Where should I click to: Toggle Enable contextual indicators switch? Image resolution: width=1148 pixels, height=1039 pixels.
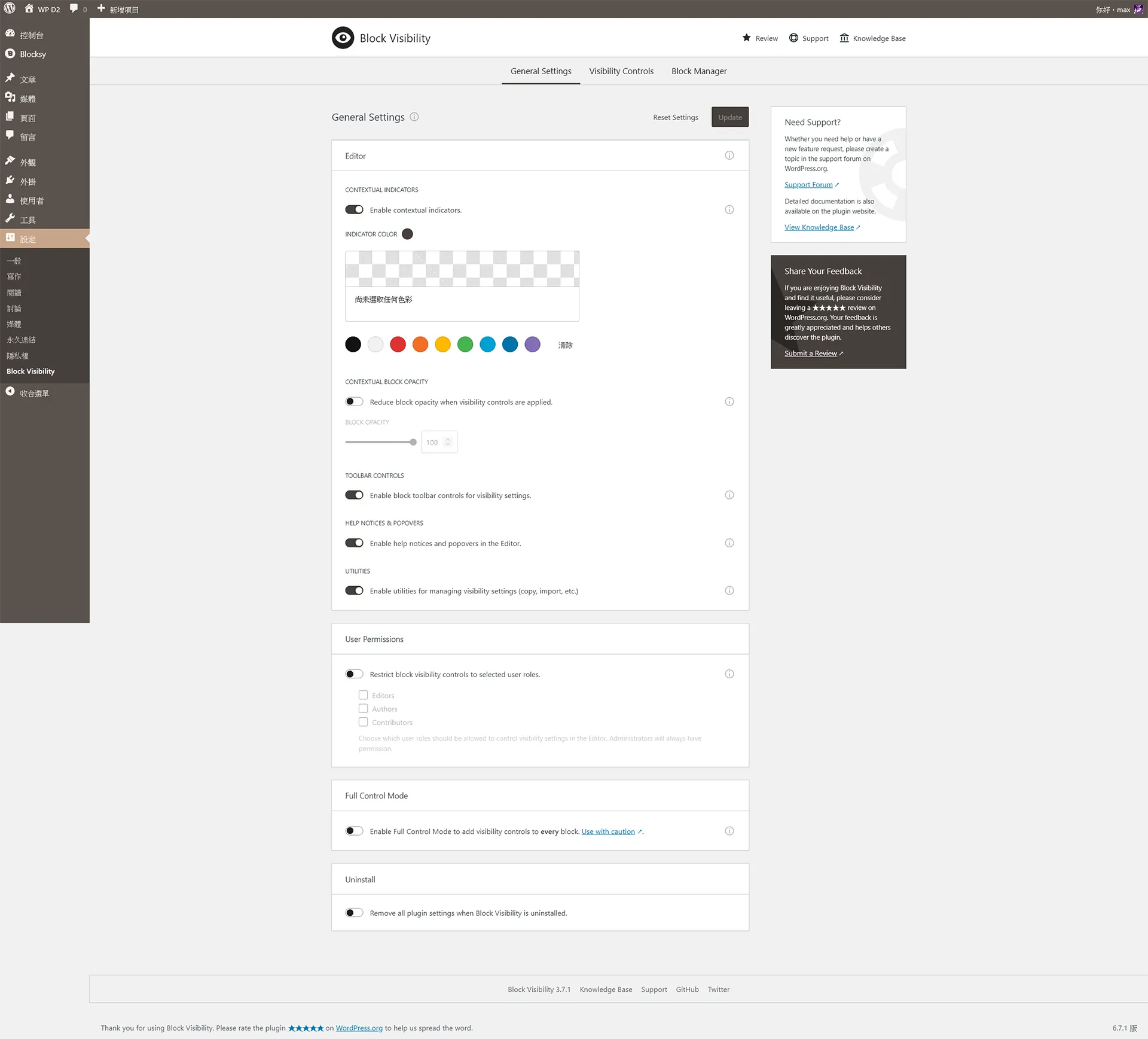tap(354, 210)
